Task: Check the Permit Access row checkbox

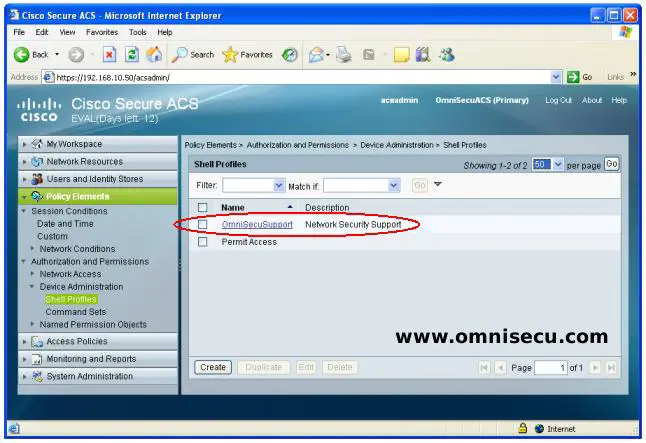Action: (202, 242)
